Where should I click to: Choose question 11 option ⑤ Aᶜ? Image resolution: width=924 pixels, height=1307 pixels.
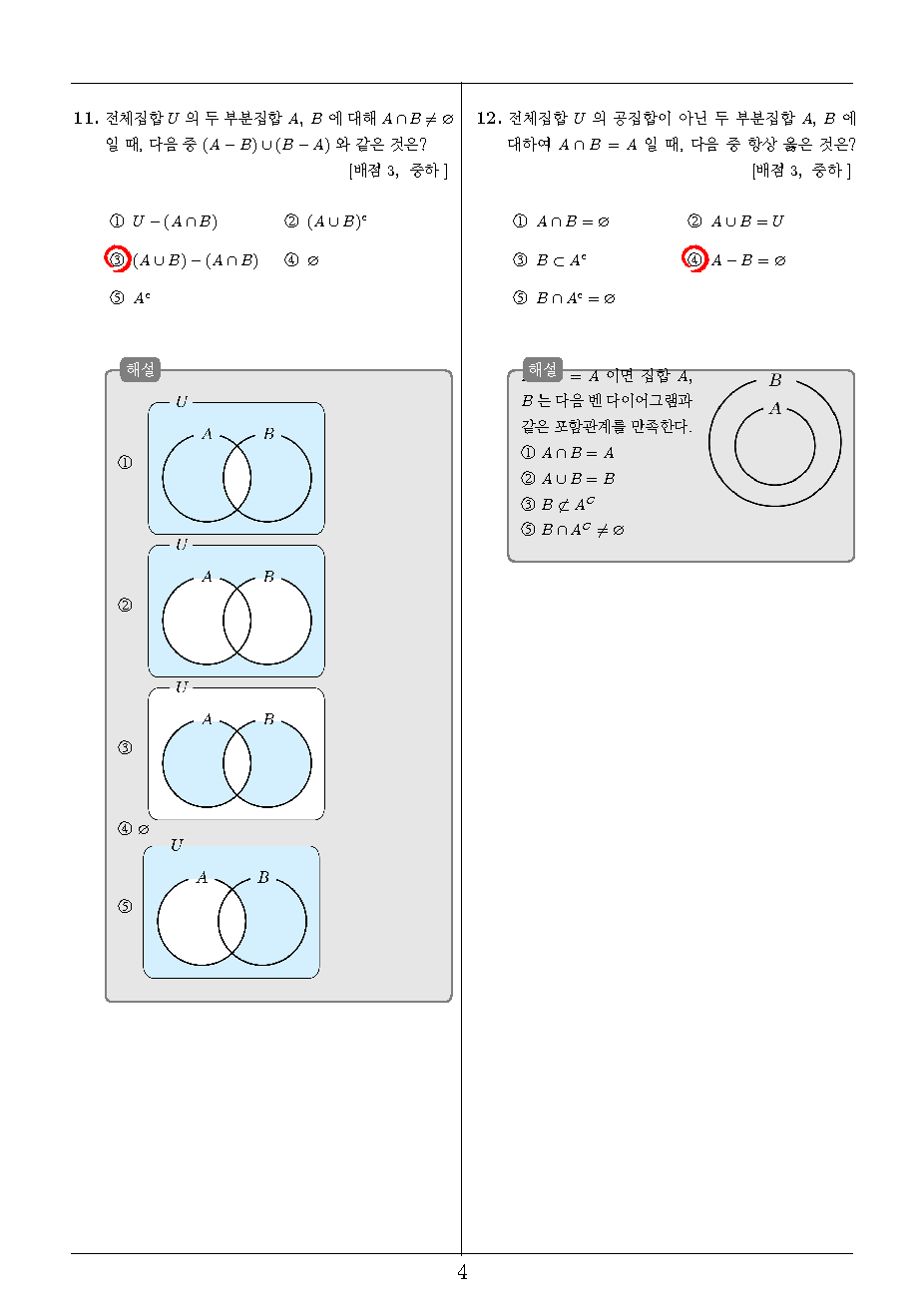click(130, 297)
